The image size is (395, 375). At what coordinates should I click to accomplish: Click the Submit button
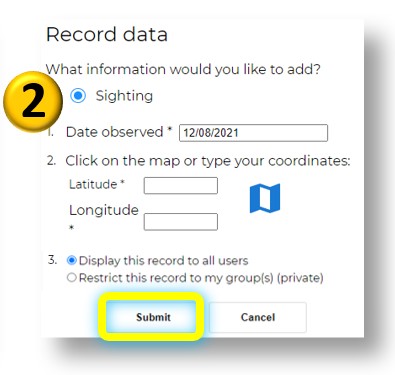point(151,317)
